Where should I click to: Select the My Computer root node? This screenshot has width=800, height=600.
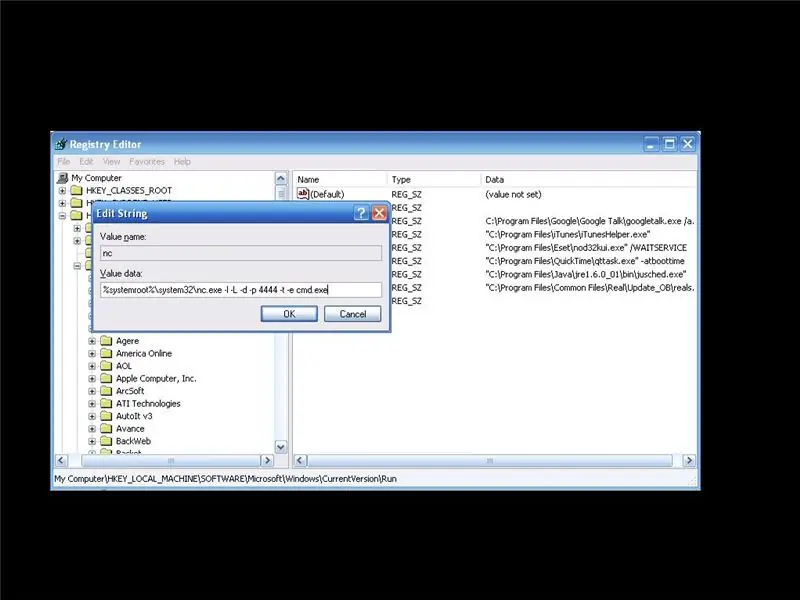coord(96,178)
